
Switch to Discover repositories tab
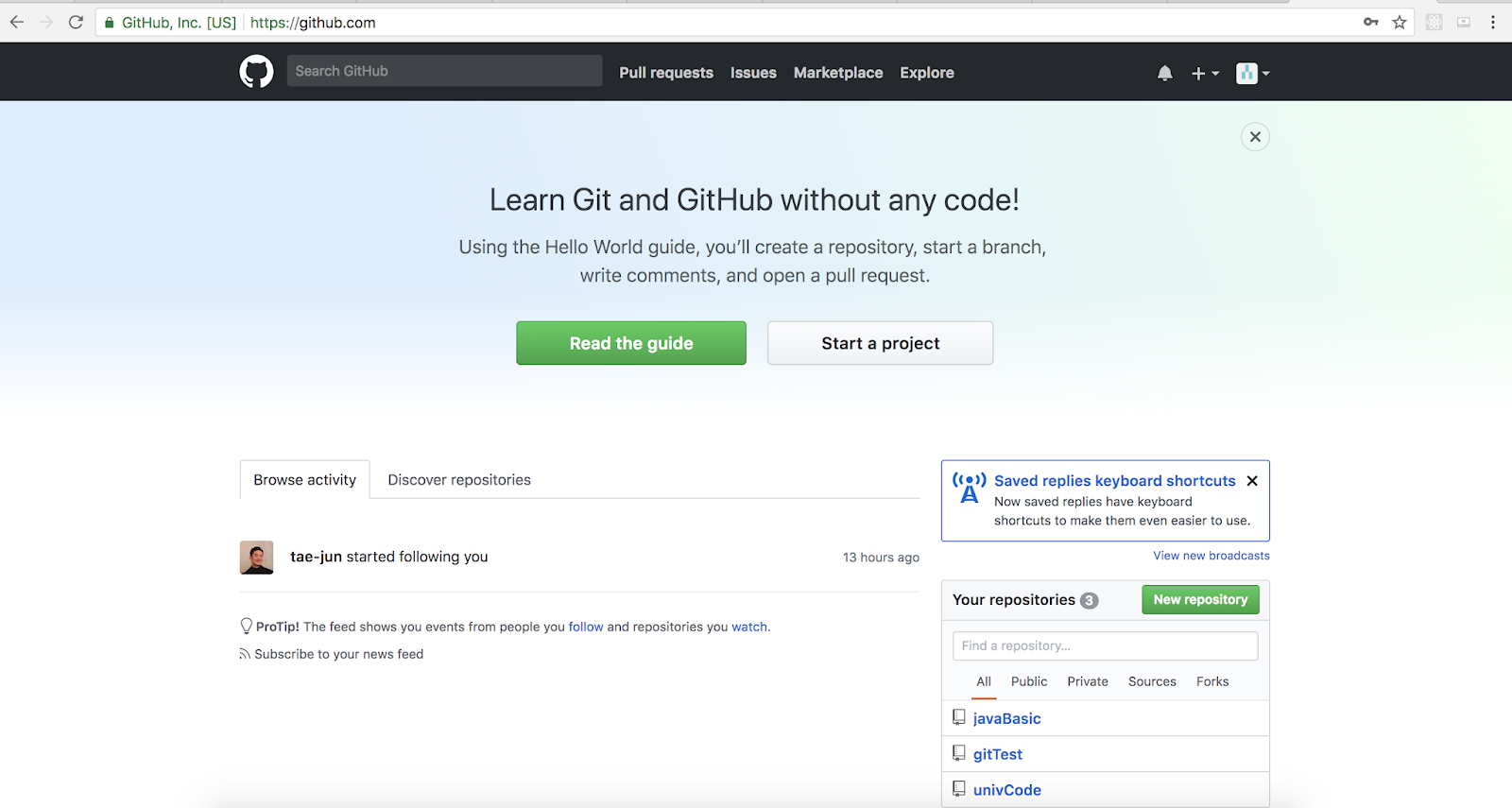point(459,480)
